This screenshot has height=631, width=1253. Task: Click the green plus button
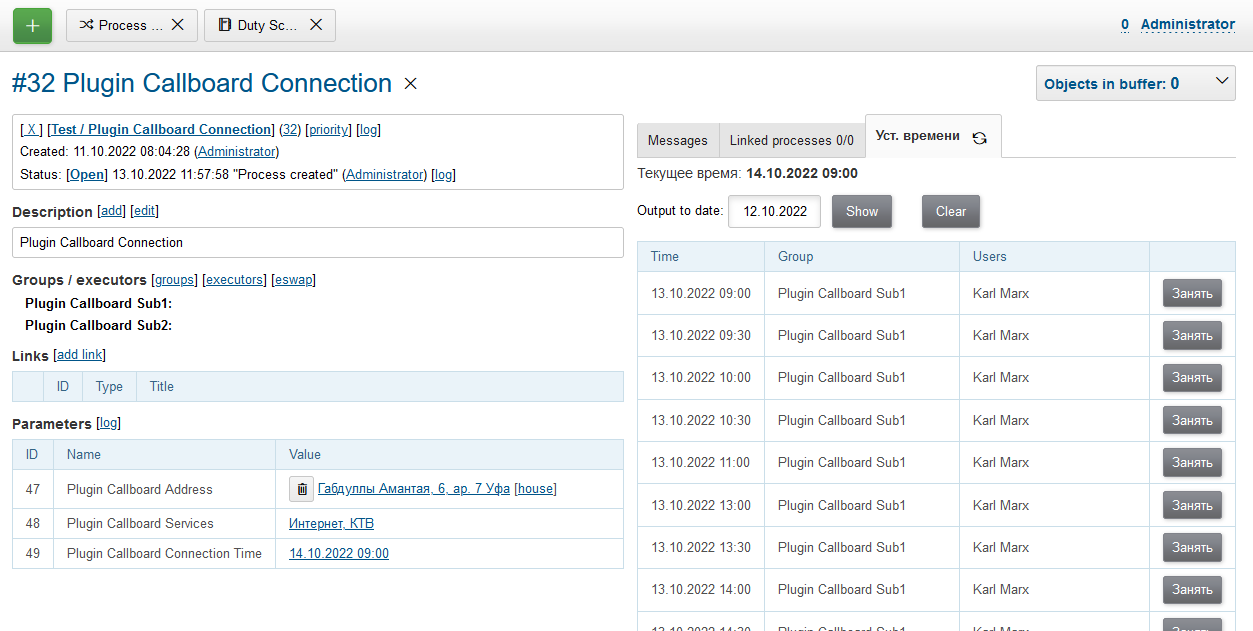[32, 25]
